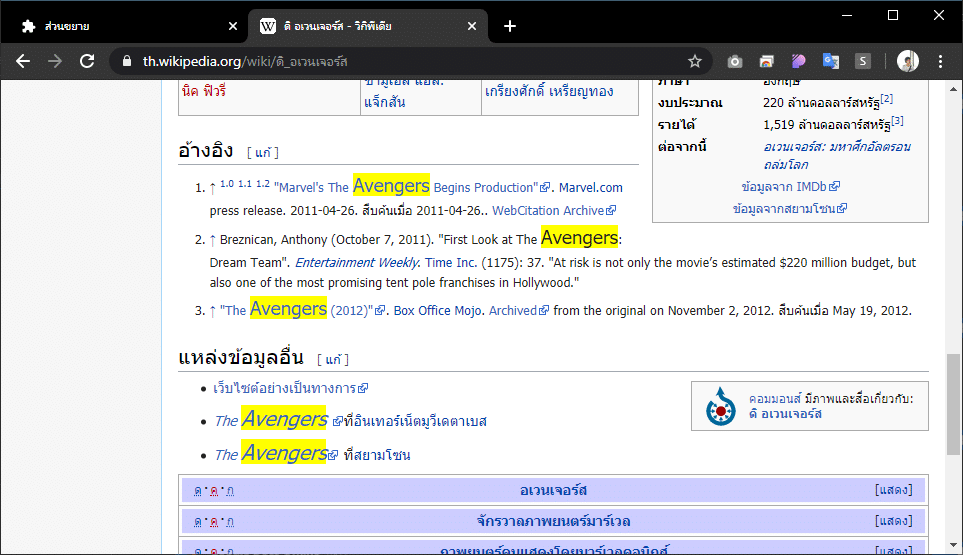Open Marvel's The Avengers Begins Production link

[411, 187]
